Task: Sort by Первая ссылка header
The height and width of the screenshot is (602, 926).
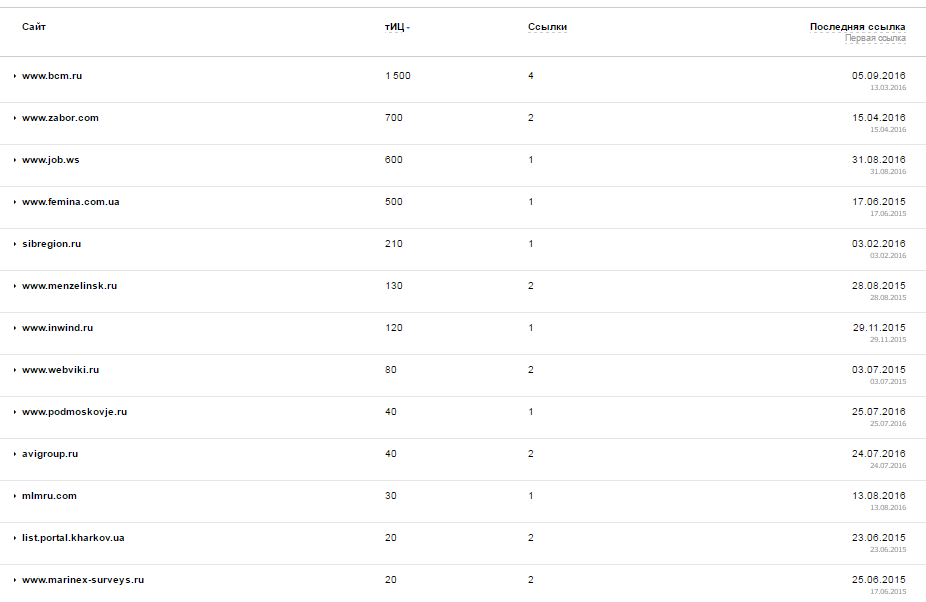Action: (x=875, y=38)
